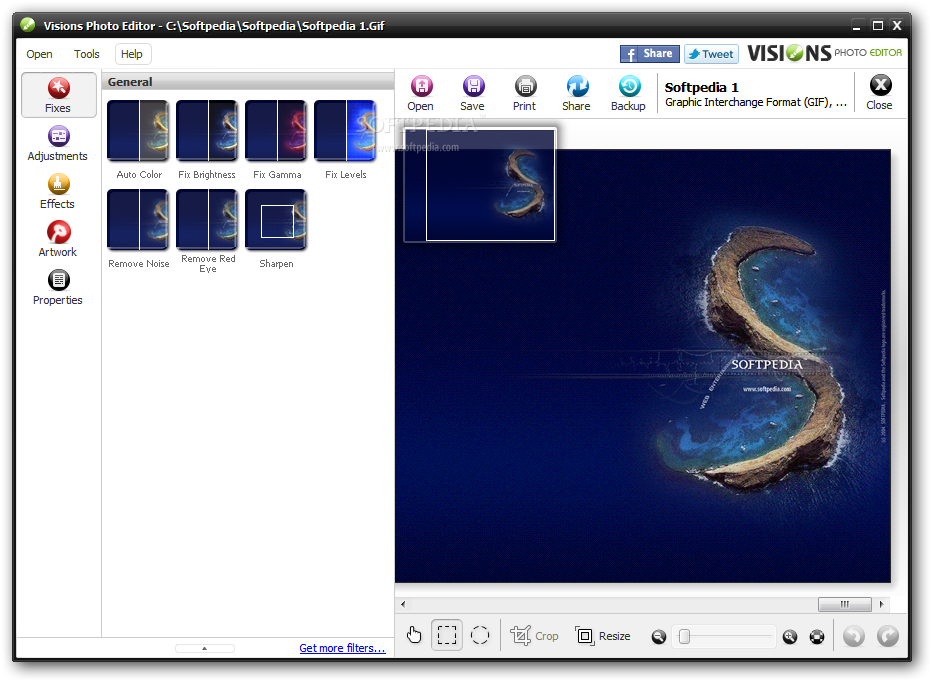Open the Tools menu
Viewport: 932px width, 682px height.
pyautogui.click(x=87, y=54)
